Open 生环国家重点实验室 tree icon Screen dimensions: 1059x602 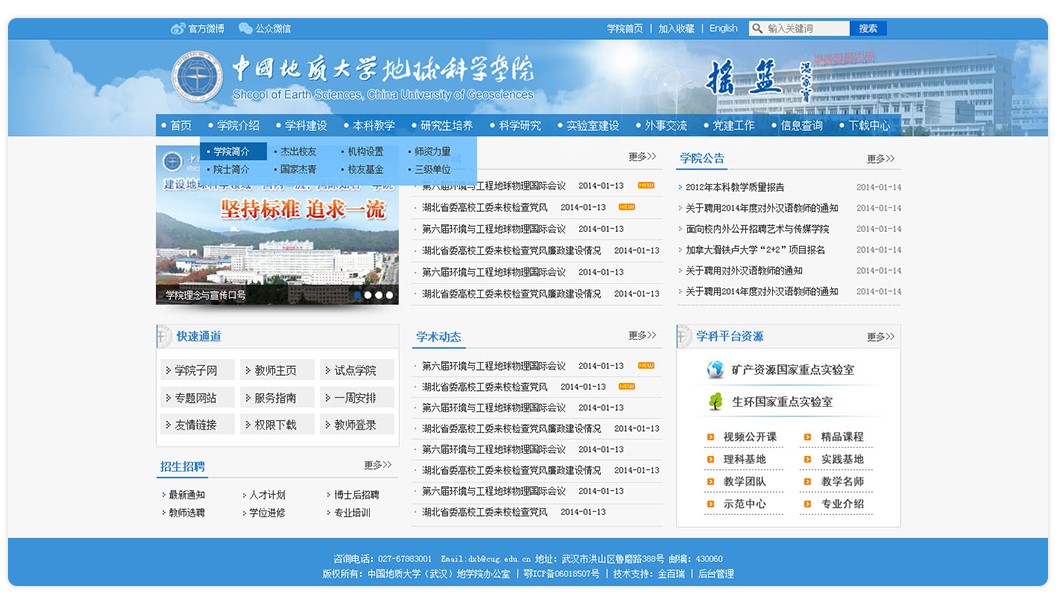point(715,401)
